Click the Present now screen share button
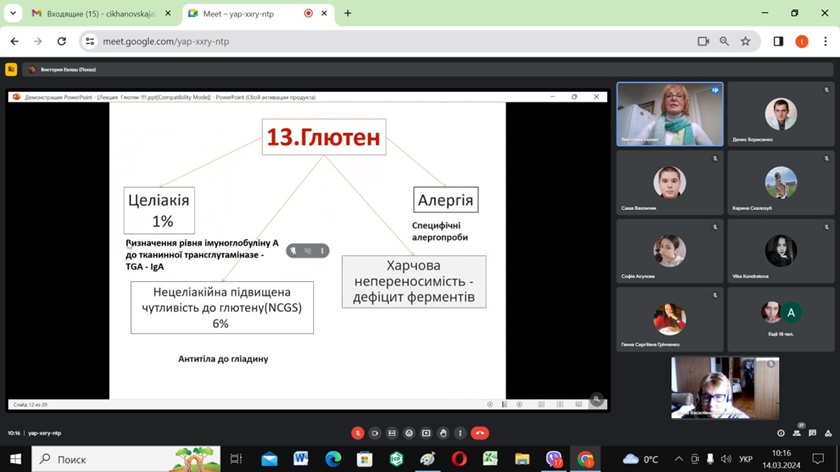Screen dimensions: 840x472 [x=426, y=433]
